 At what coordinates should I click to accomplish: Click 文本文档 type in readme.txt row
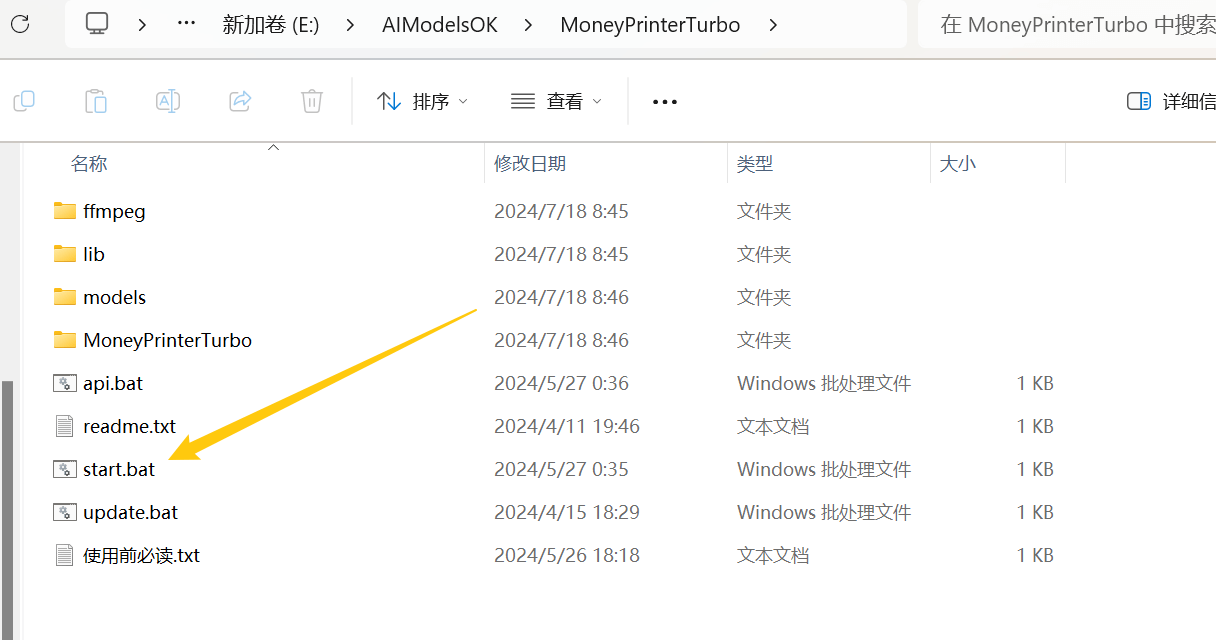coord(773,427)
